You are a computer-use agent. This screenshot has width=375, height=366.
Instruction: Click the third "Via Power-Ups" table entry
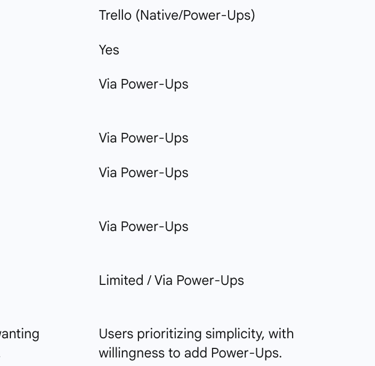coord(143,173)
